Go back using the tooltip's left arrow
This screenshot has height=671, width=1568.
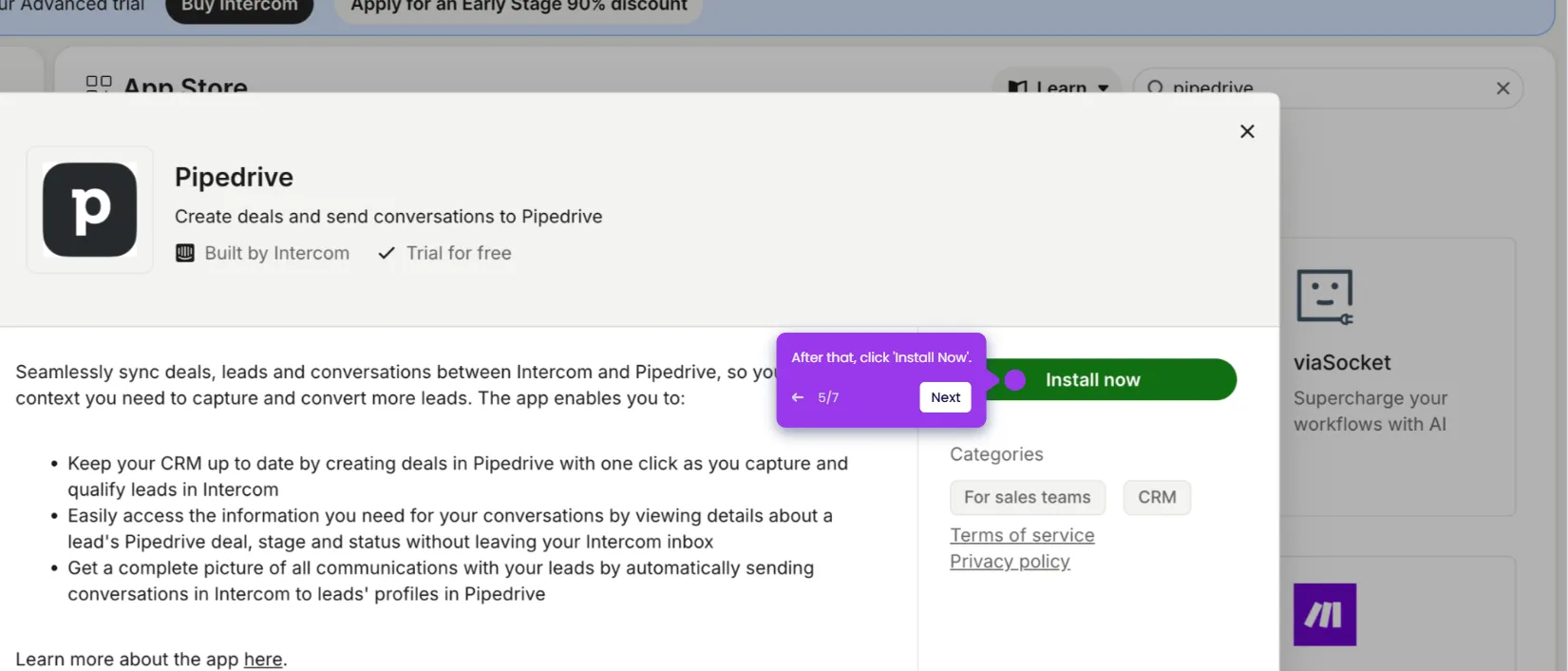[798, 397]
